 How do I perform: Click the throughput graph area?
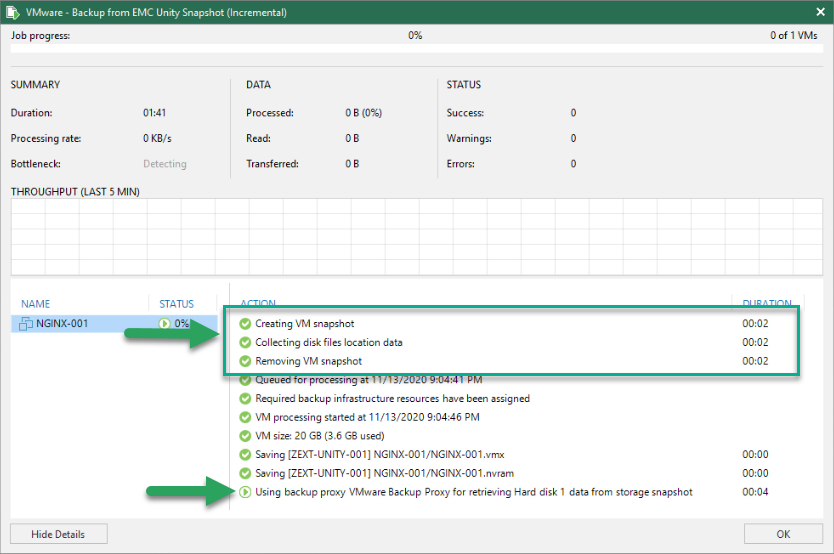click(416, 237)
